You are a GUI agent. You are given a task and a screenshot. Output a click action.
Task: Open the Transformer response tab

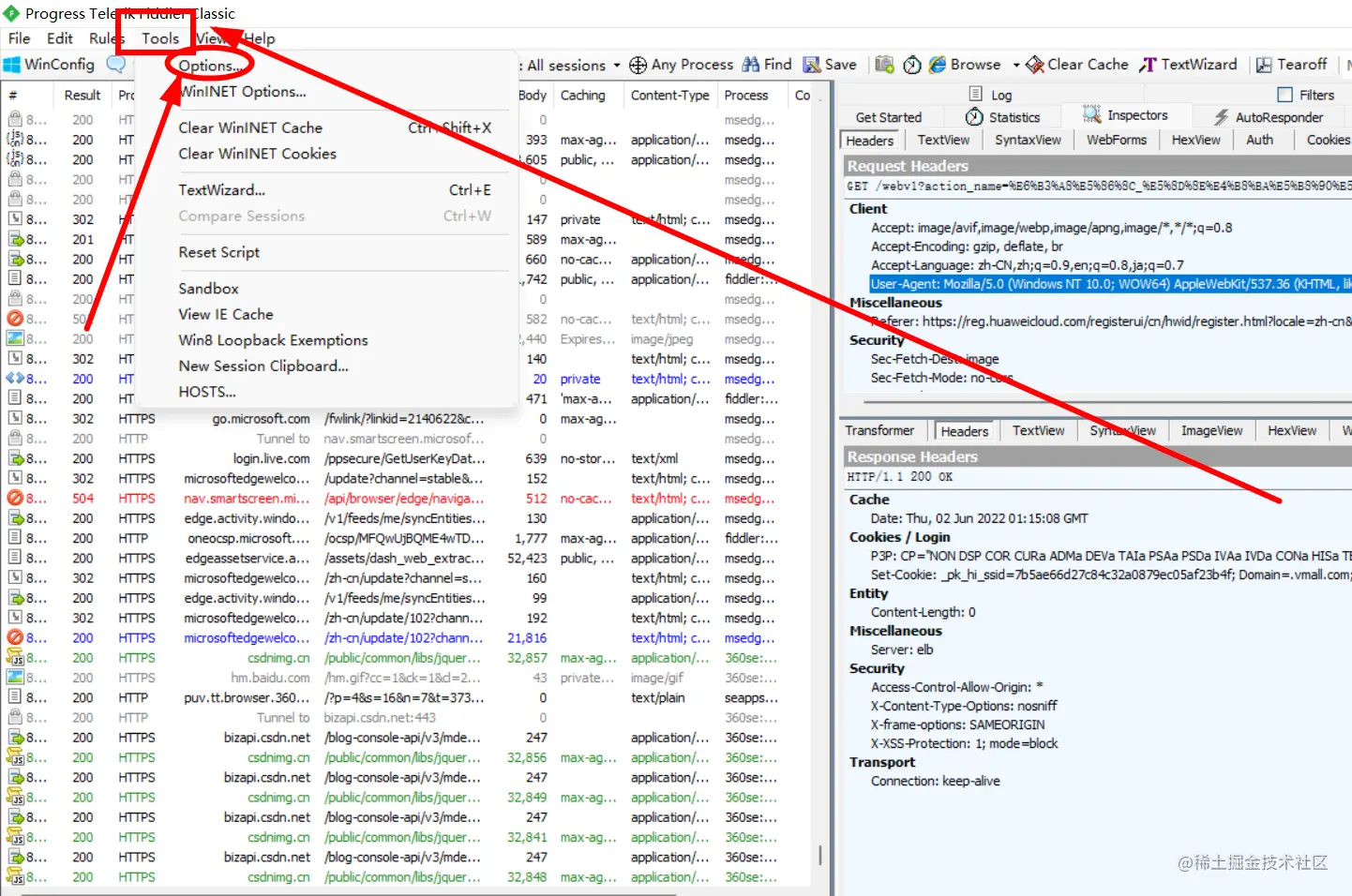(x=879, y=430)
